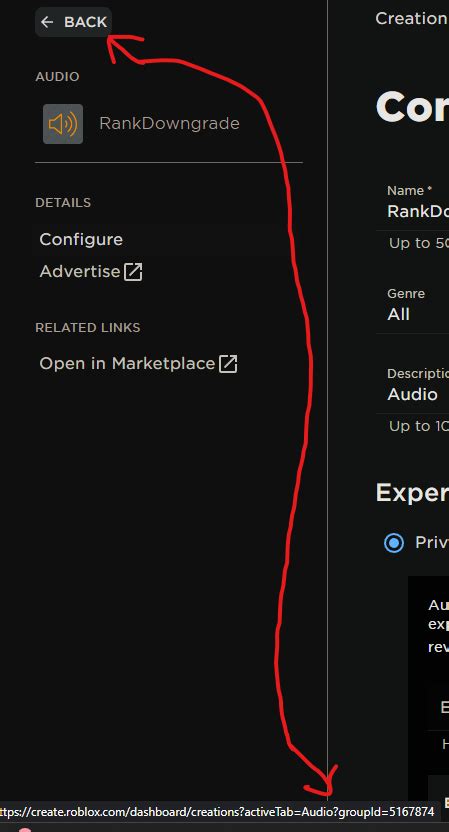Viewport: 449px width, 832px height.
Task: Open the Configure details page
Action: pyautogui.click(x=81, y=239)
